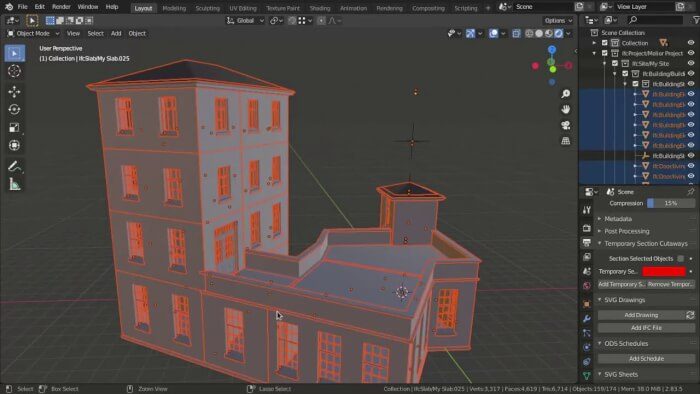Open the Options dropdown

(x=558, y=21)
